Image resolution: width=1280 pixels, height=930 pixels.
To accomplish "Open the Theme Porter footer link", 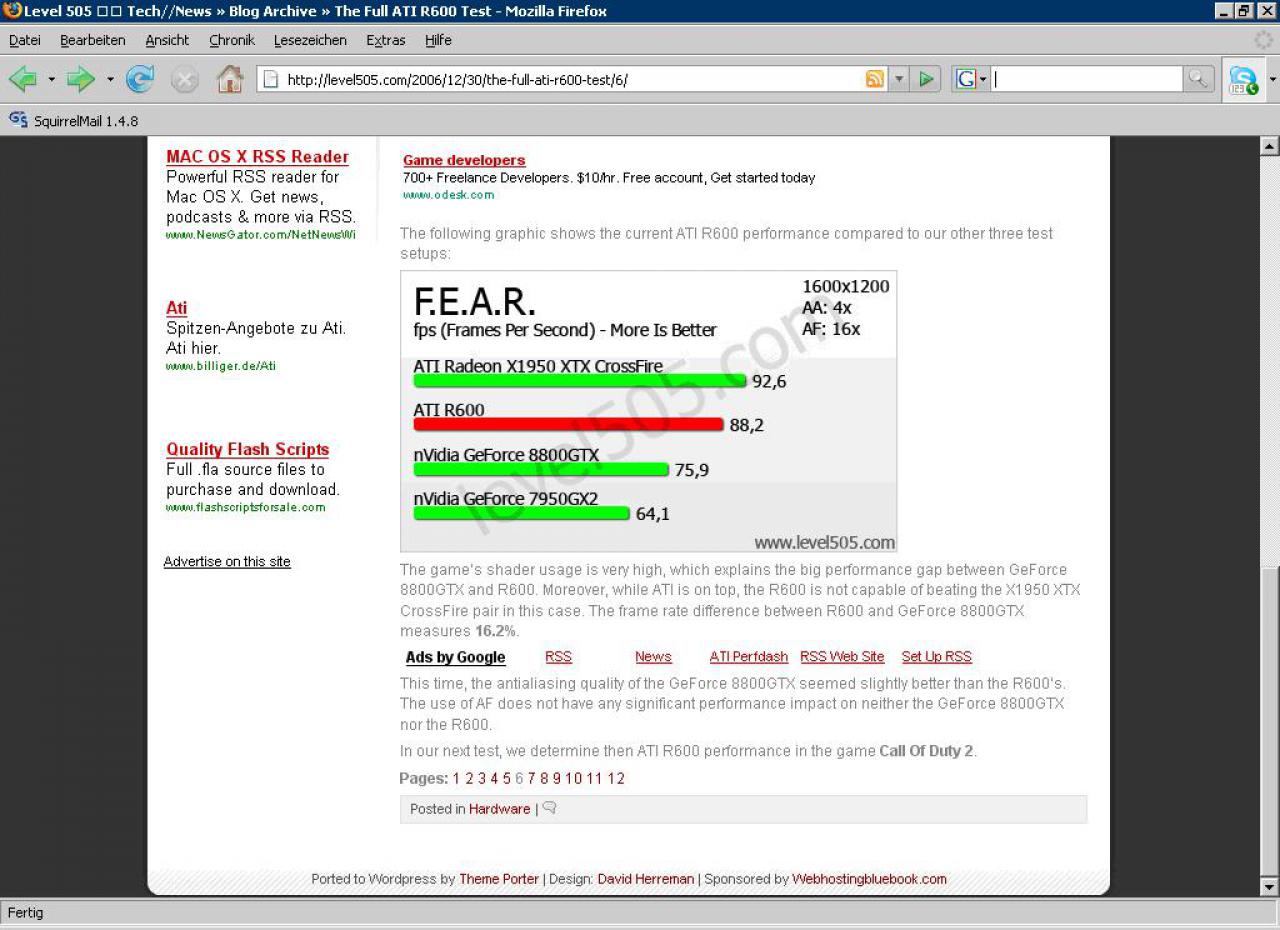I will [499, 879].
